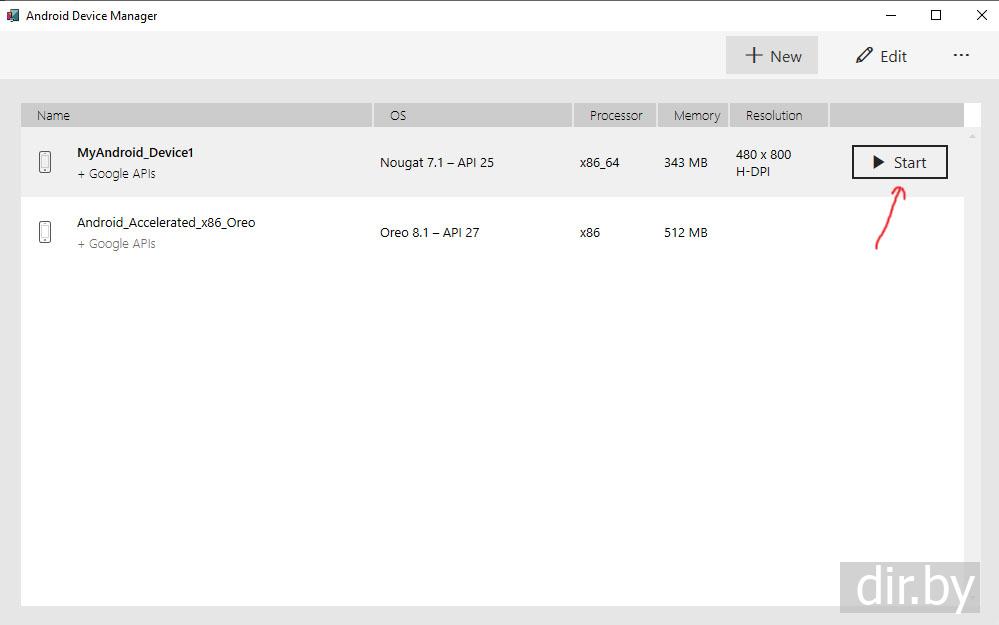Viewport: 999px width, 625px height.
Task: Create a new device with New button
Action: tap(772, 55)
